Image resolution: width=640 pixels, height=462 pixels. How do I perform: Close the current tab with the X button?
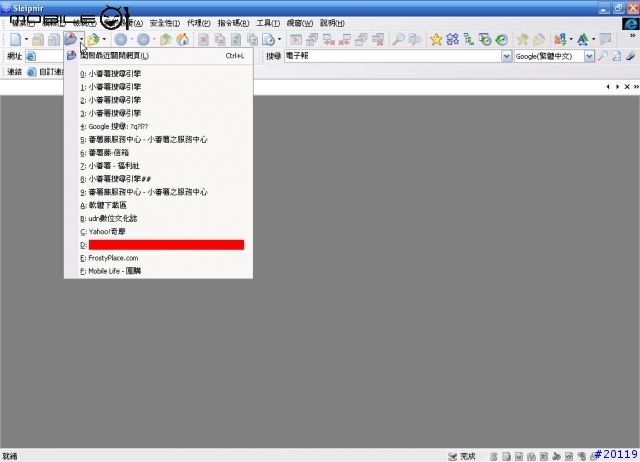[627, 87]
